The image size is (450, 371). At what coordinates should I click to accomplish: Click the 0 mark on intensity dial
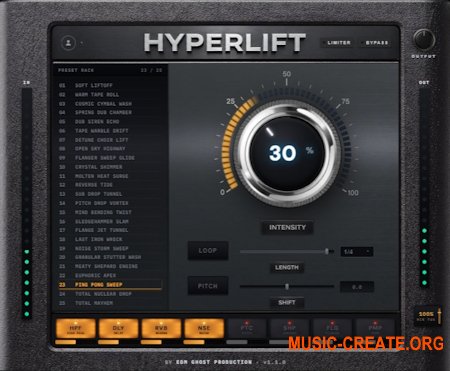point(222,192)
